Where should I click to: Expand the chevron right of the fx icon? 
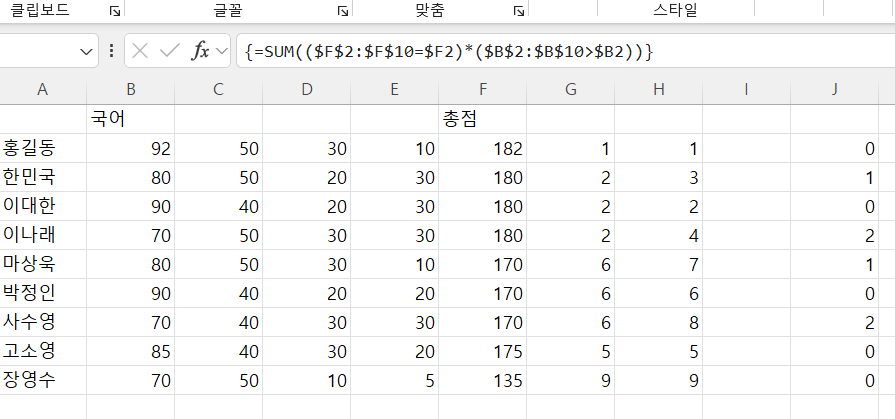[x=221, y=51]
